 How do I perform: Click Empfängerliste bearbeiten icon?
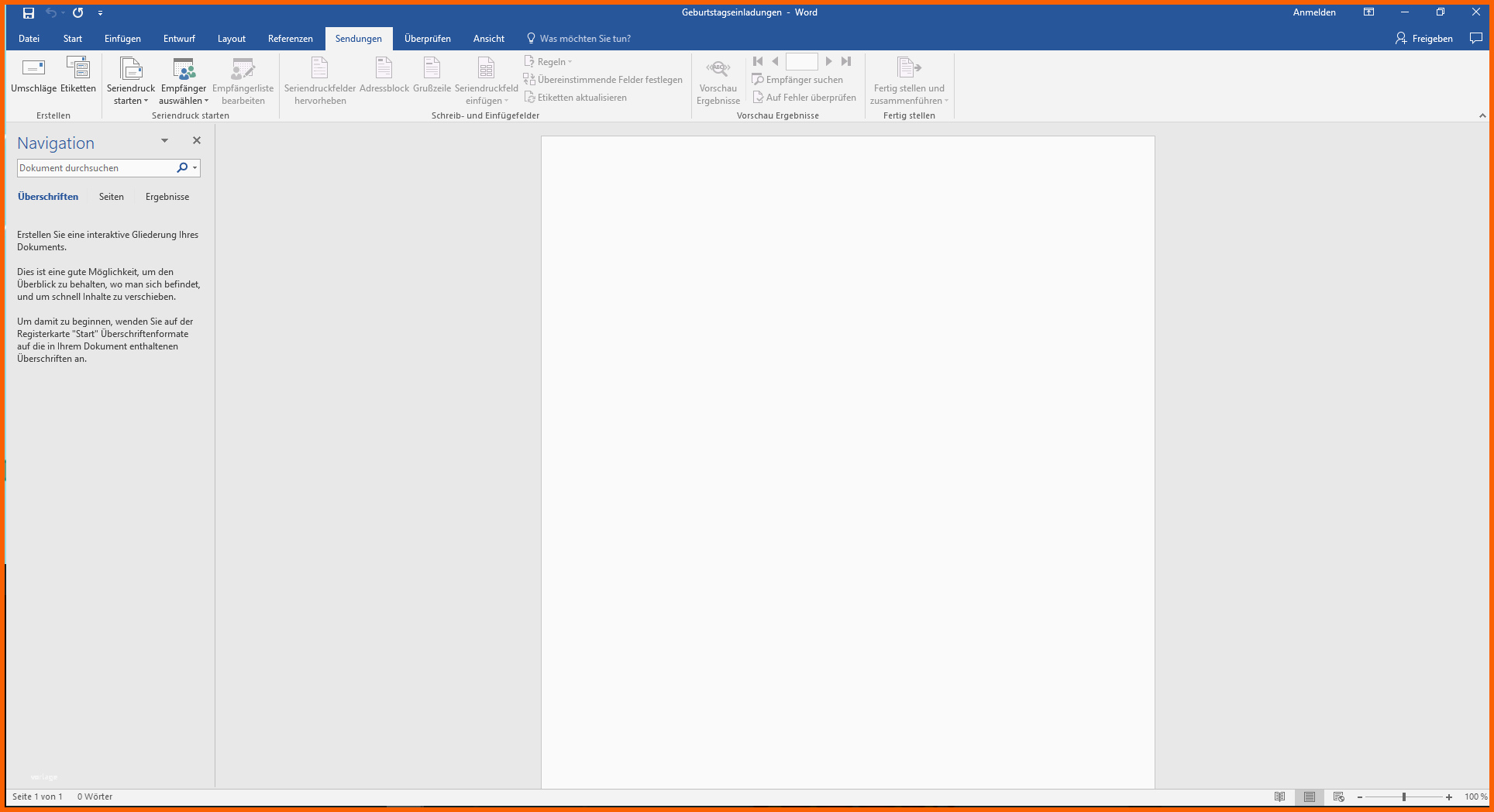click(243, 81)
